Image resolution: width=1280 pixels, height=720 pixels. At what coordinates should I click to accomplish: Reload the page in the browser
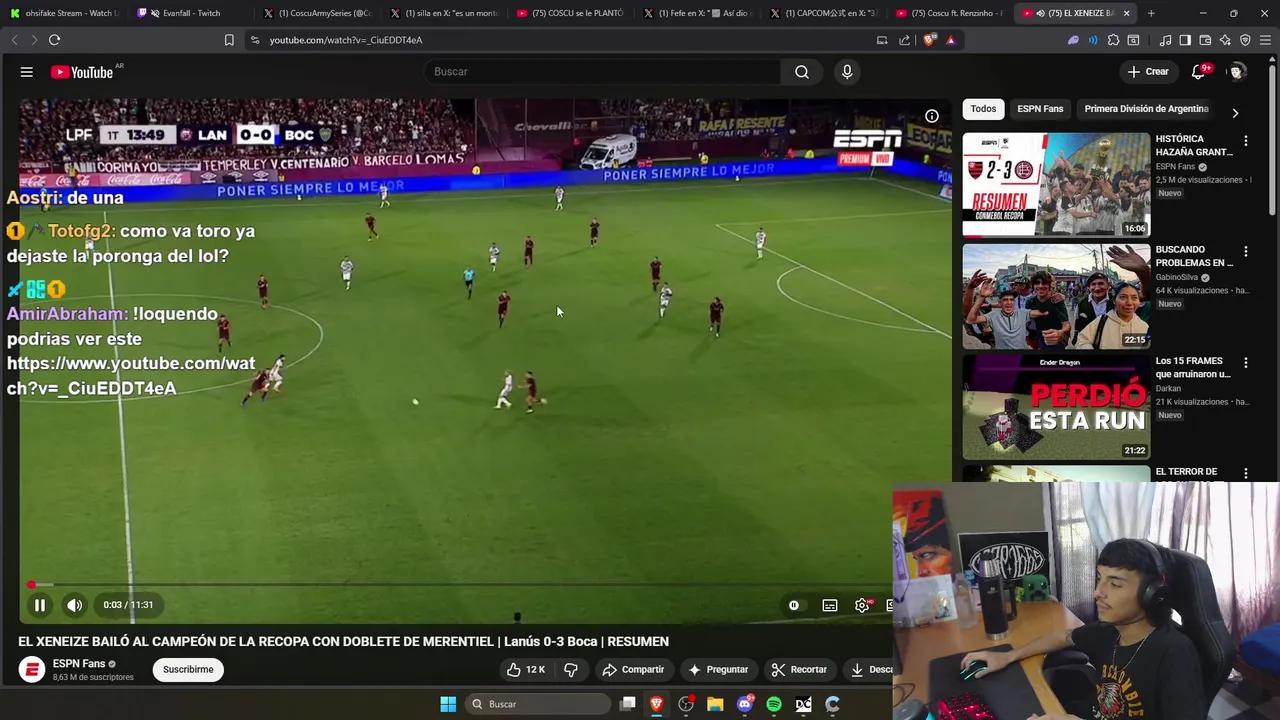click(x=54, y=40)
